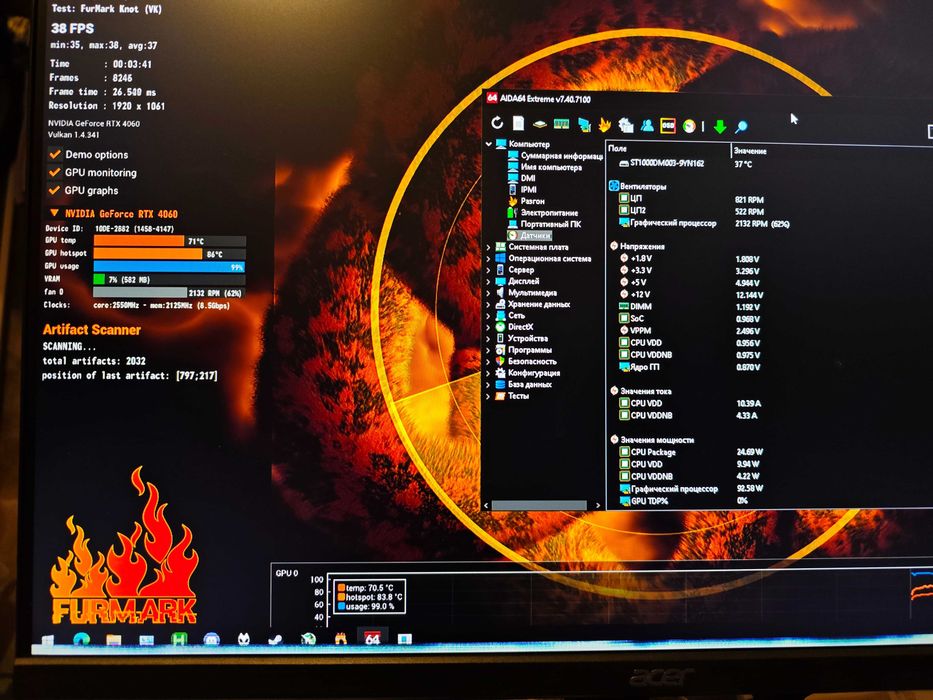Screen dimensions: 933x700
Task: Click the AIDA64 search magnifier icon
Action: [x=741, y=126]
